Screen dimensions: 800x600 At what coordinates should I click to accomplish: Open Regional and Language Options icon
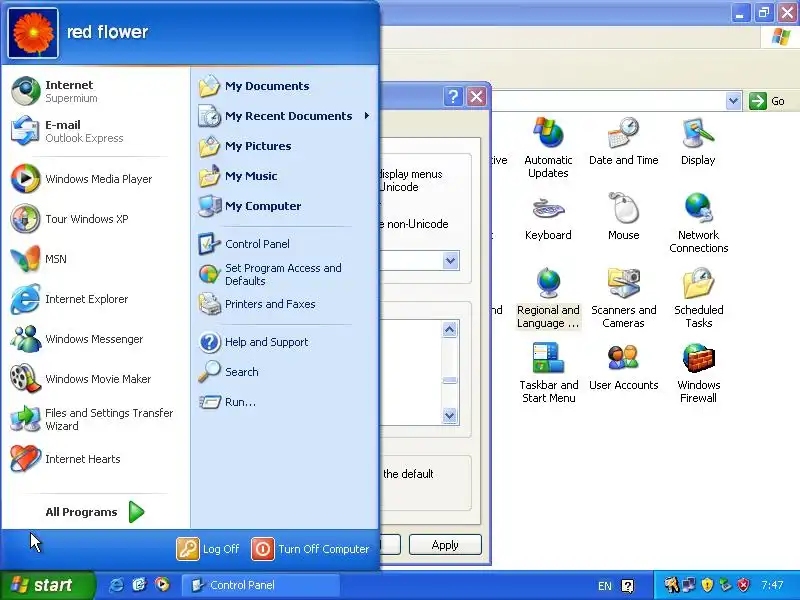coord(548,298)
